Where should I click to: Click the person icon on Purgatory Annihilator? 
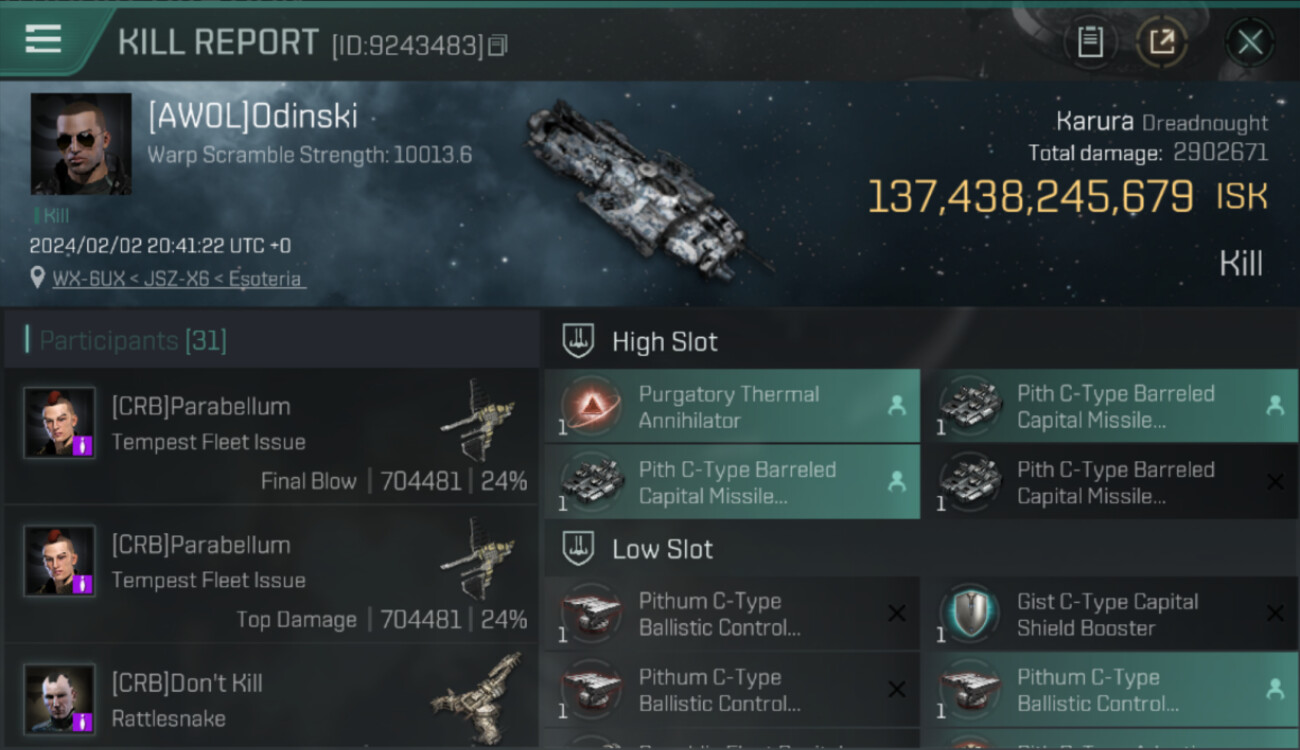point(896,406)
